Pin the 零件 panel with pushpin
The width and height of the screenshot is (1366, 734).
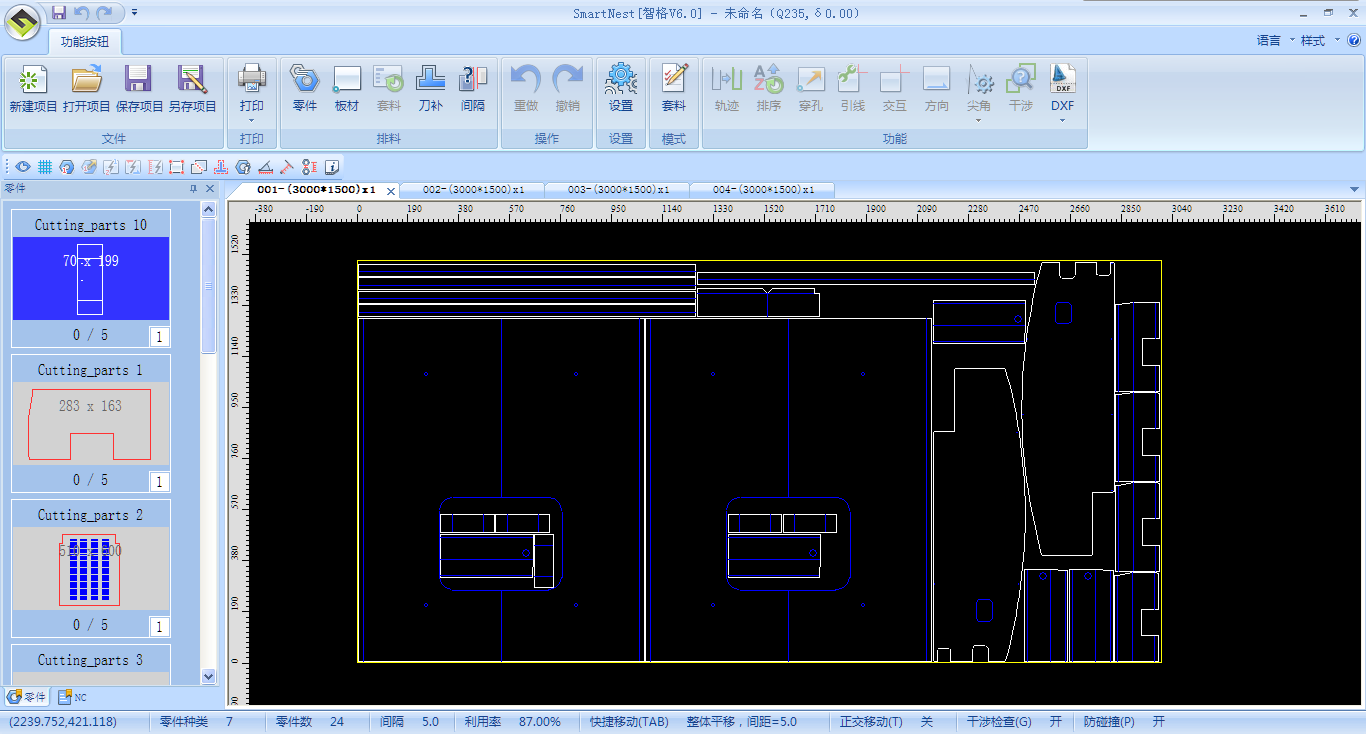tap(194, 188)
